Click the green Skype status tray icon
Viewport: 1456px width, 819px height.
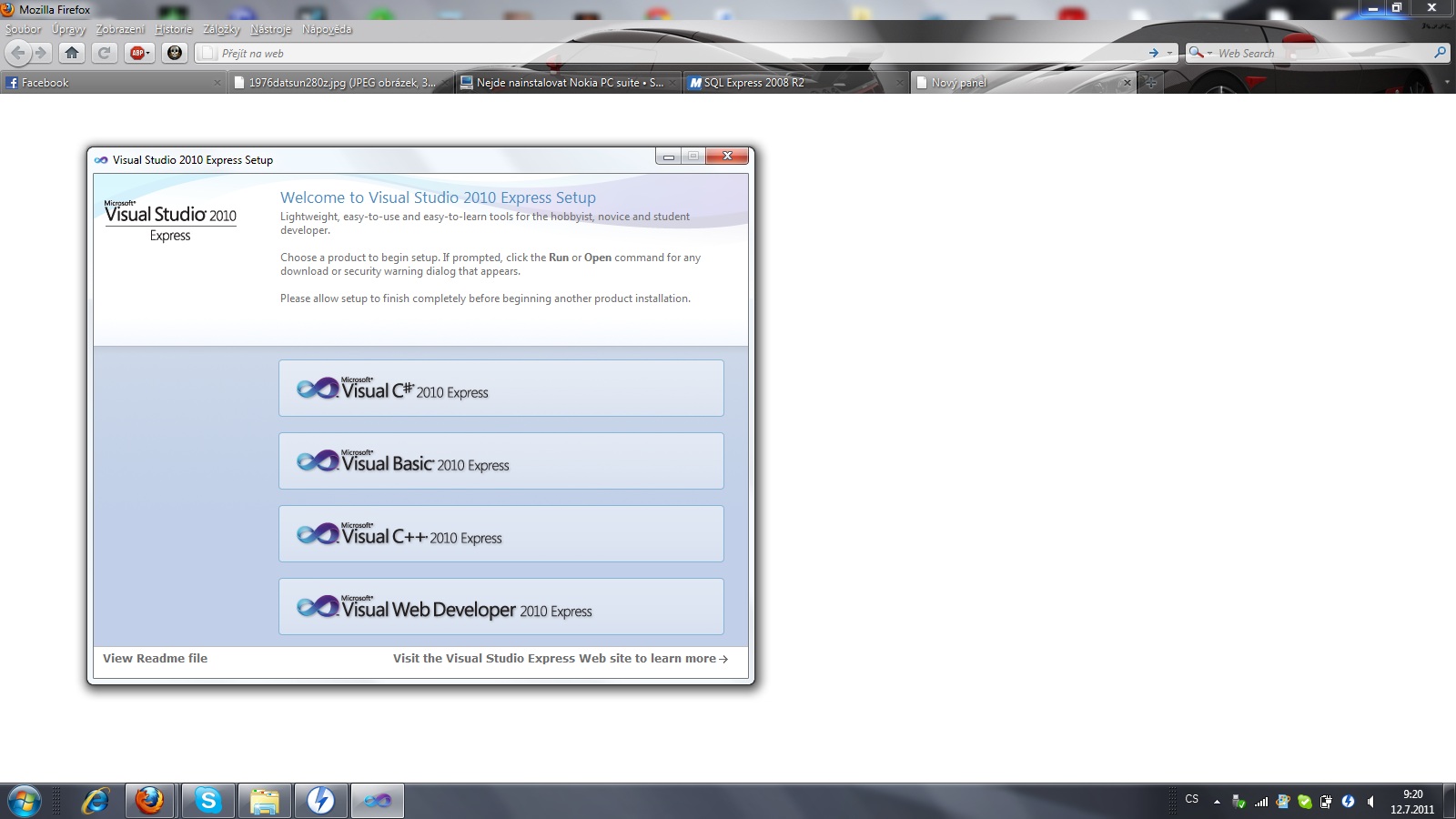click(1305, 802)
